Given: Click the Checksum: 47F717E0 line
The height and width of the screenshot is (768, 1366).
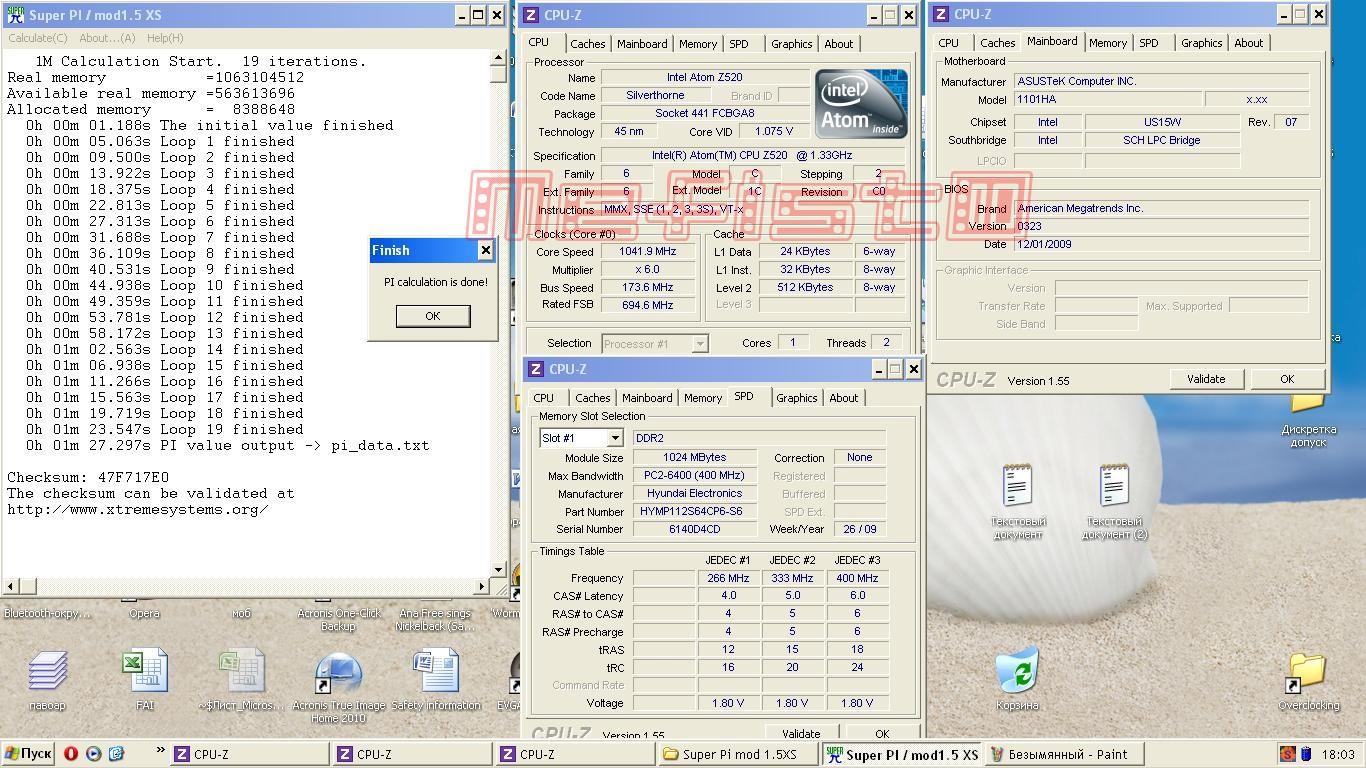Looking at the screenshot, I should [88, 477].
